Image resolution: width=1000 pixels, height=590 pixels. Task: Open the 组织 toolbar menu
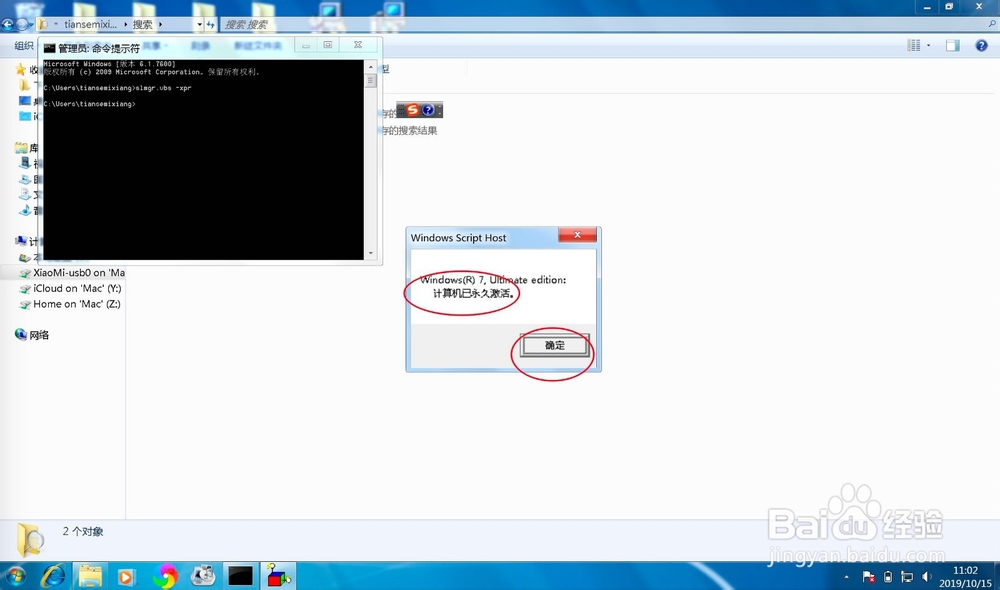click(x=24, y=45)
